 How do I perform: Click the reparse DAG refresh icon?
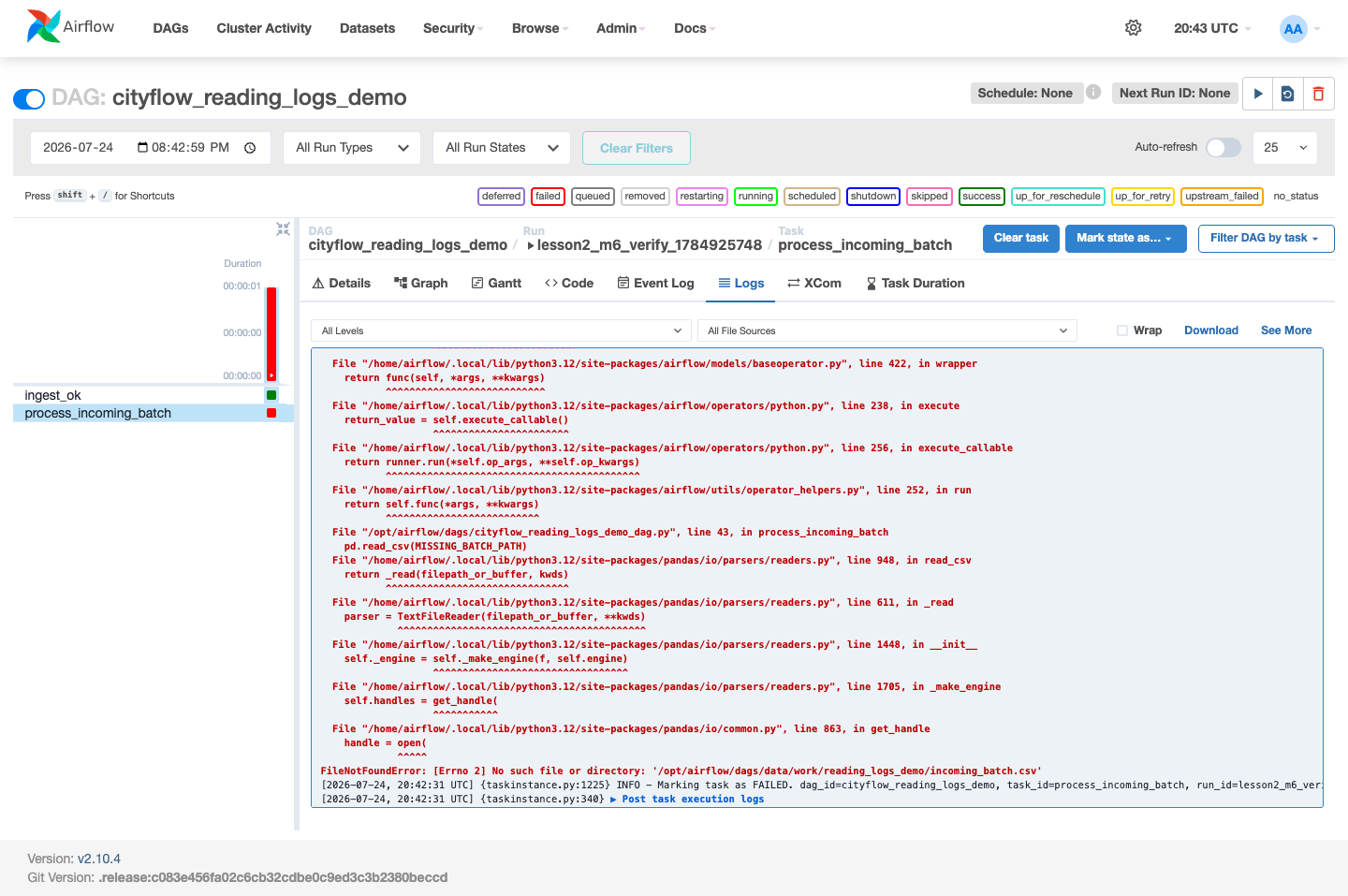pos(1288,94)
